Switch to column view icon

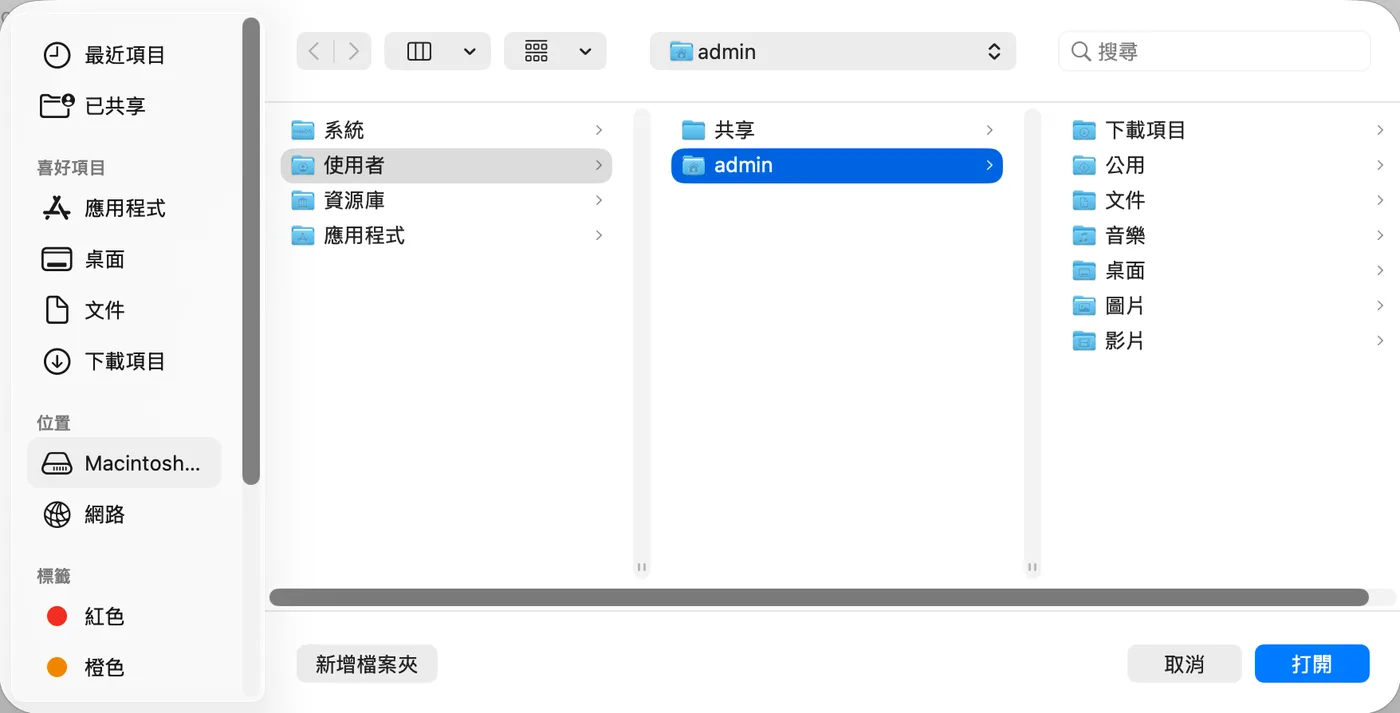(419, 51)
